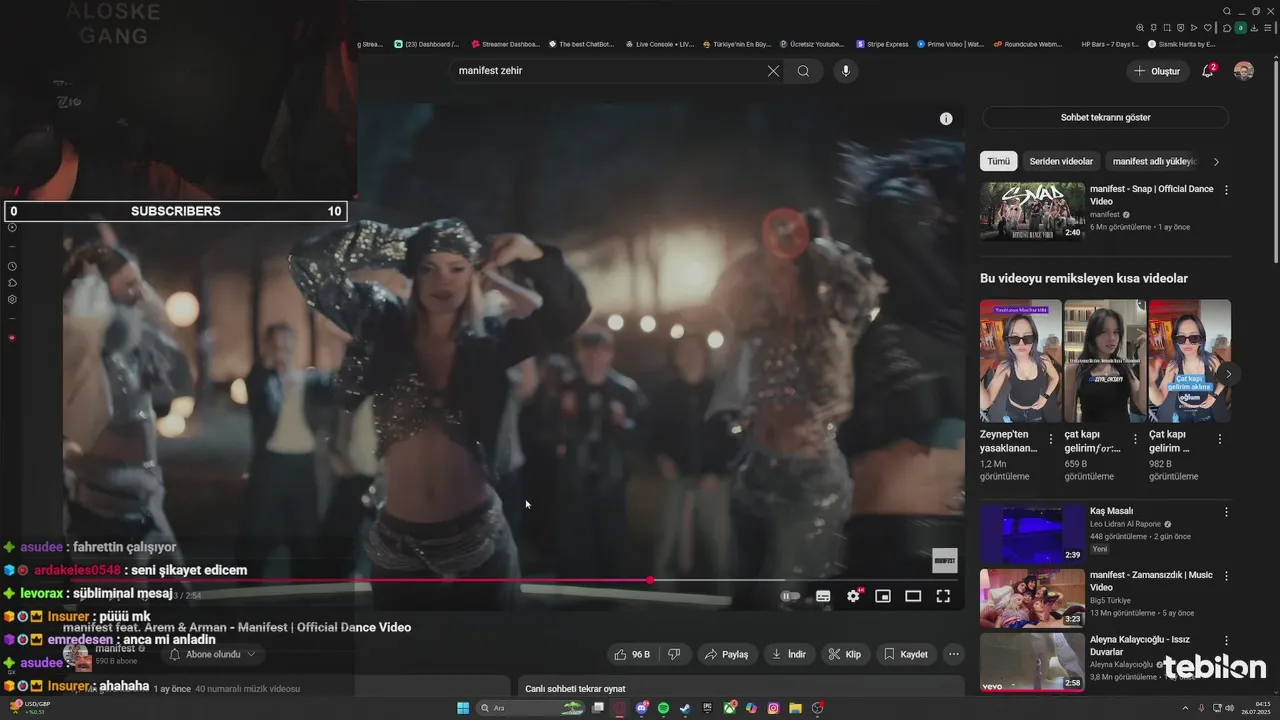1280x720 pixels.
Task: Toggle subtitles in the video player
Action: 823,596
